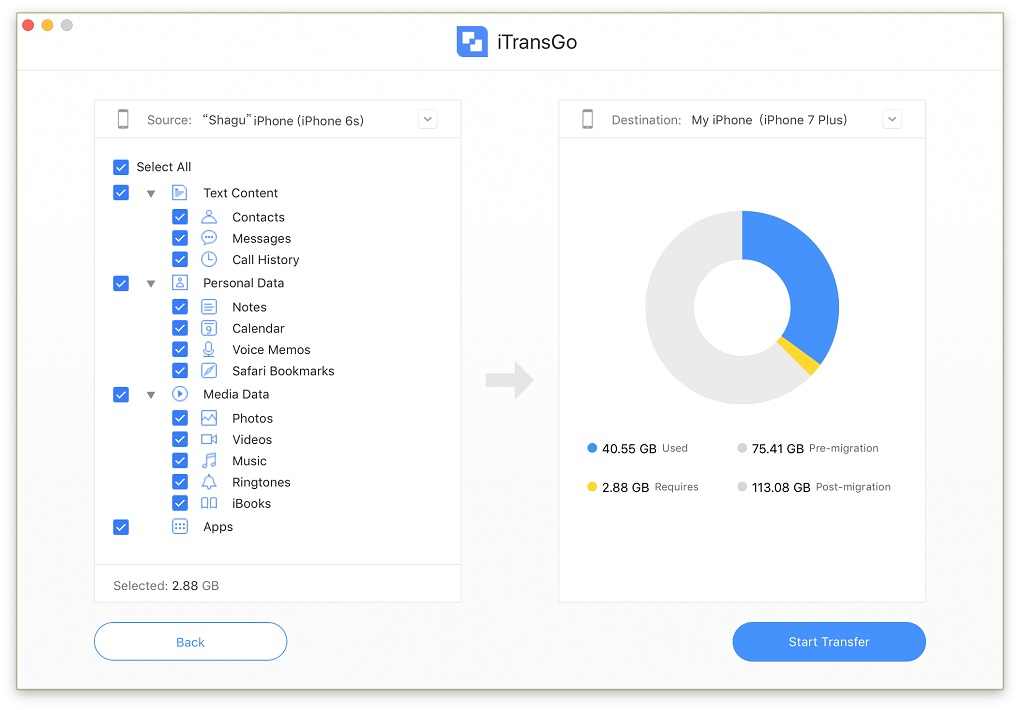The height and width of the screenshot is (710, 1020).
Task: Click the Photos picture icon
Action: [209, 418]
